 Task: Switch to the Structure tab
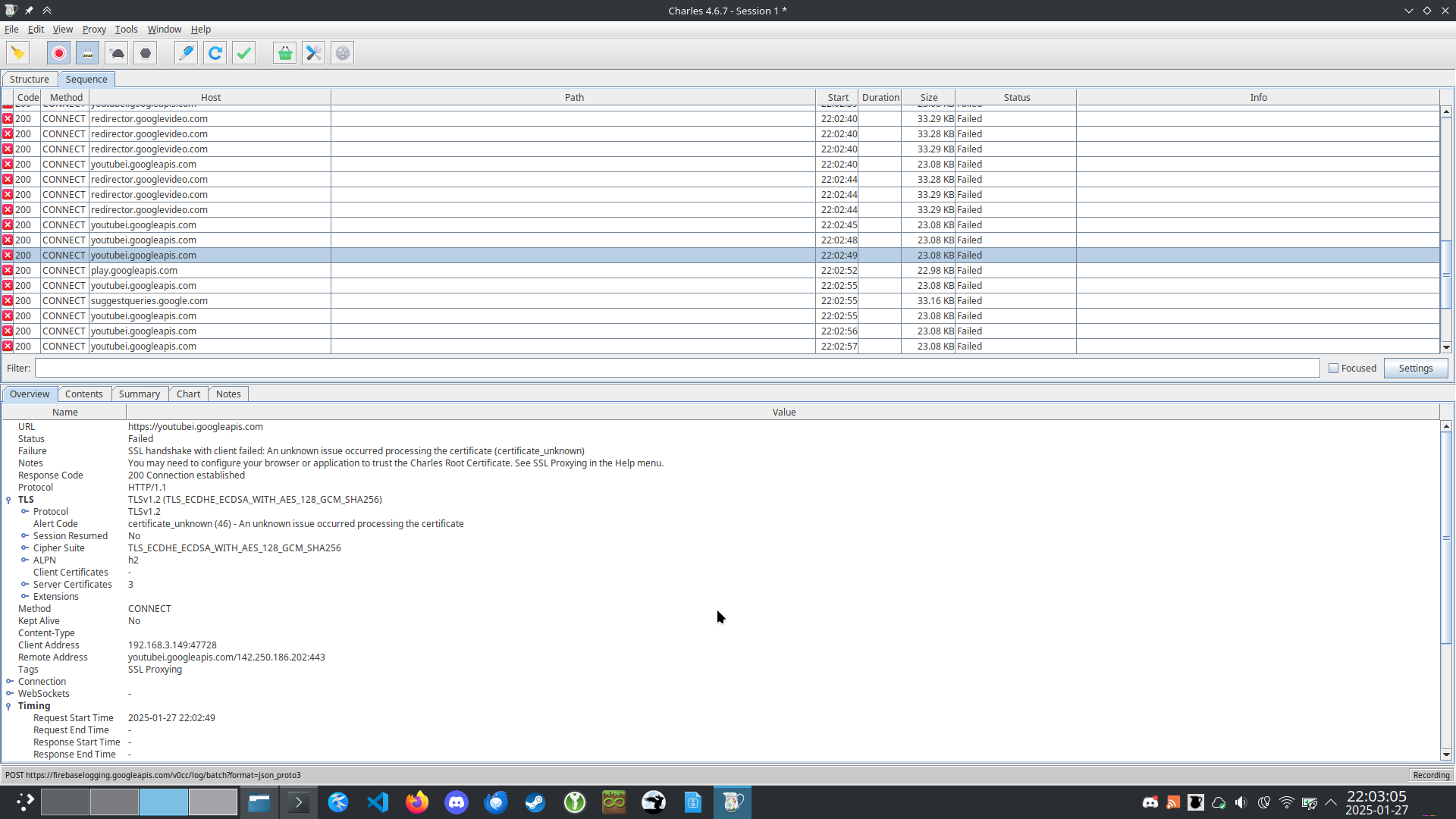coord(30,79)
